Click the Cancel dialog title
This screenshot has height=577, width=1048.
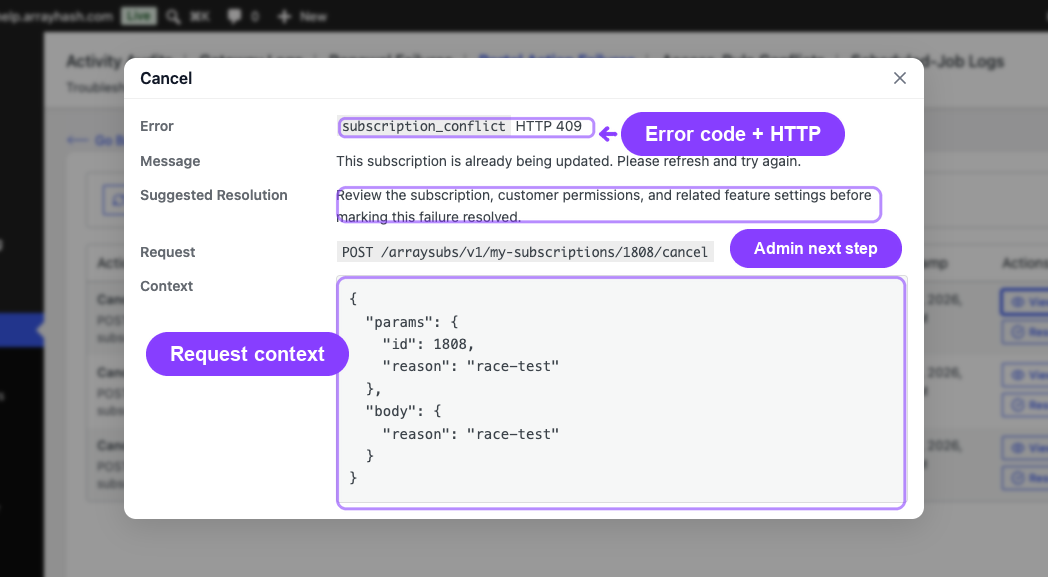166,78
